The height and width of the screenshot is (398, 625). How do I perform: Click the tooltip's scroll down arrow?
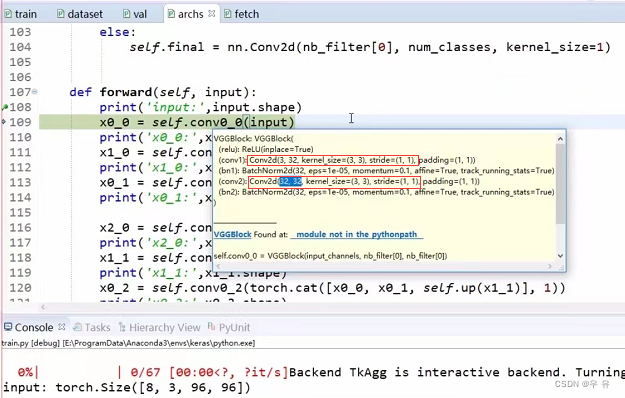pos(560,256)
